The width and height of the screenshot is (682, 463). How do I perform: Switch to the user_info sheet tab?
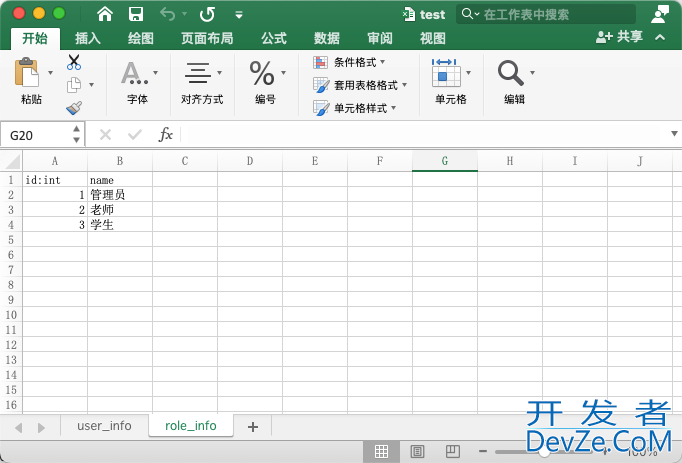pos(104,426)
